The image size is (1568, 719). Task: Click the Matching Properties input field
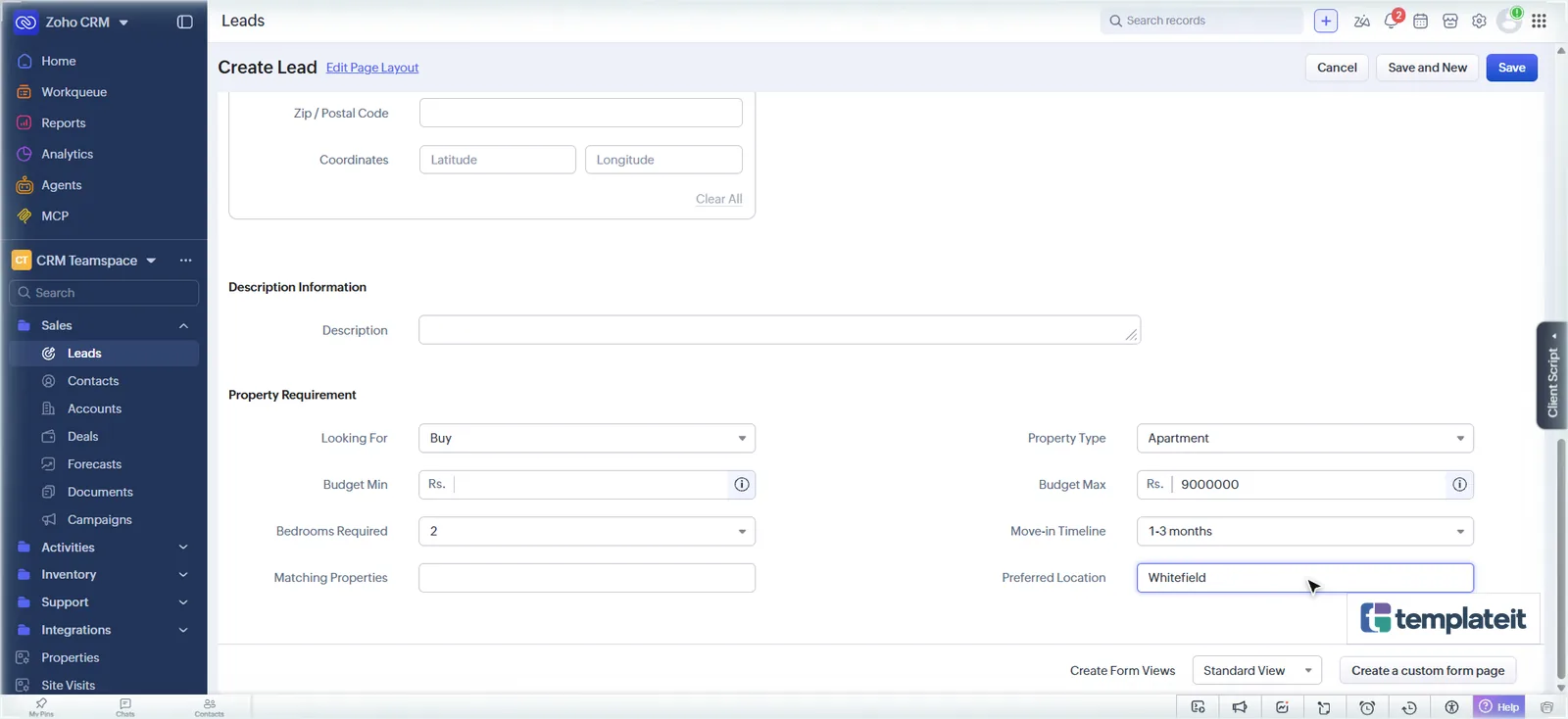point(587,578)
